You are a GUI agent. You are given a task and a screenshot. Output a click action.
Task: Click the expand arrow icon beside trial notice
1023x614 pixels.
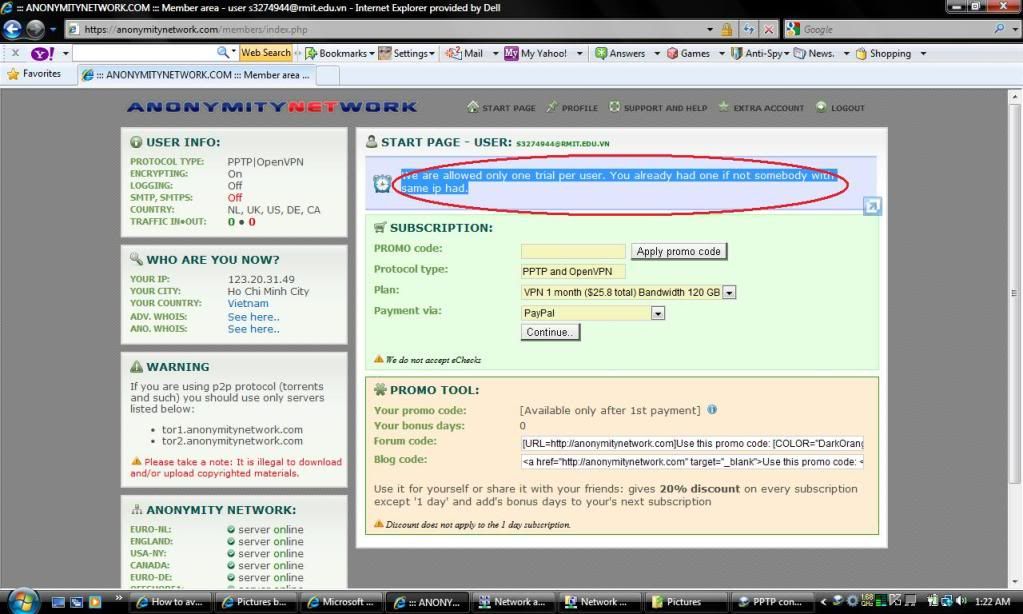(x=872, y=206)
